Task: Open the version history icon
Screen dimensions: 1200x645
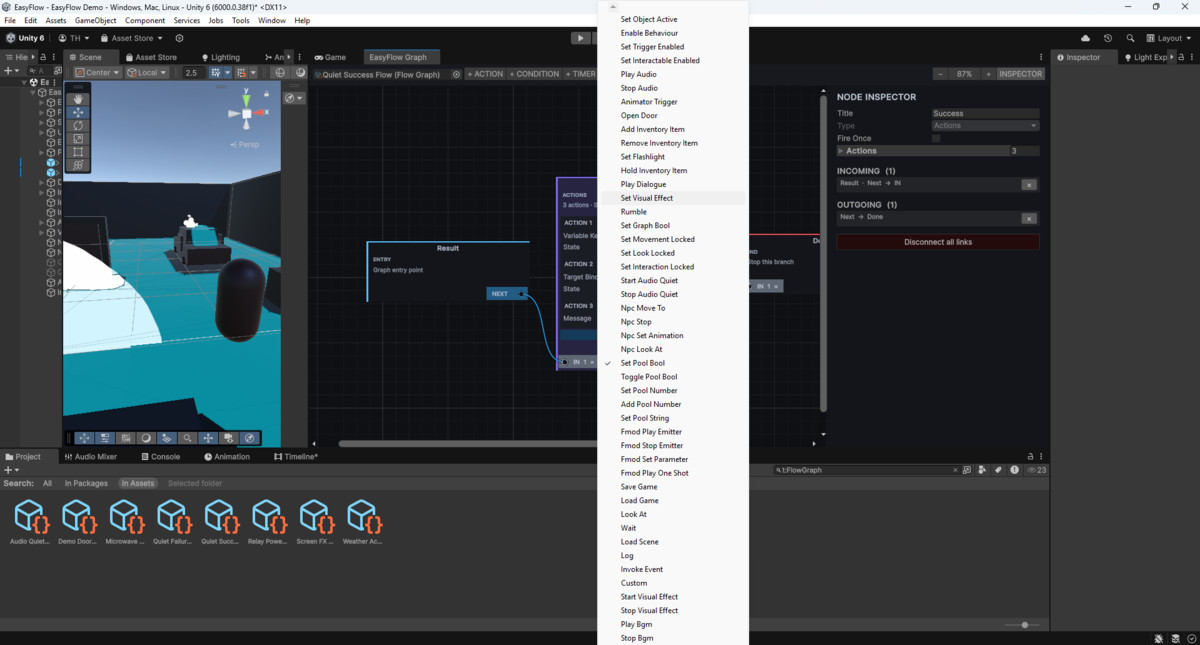Action: coord(1108,38)
